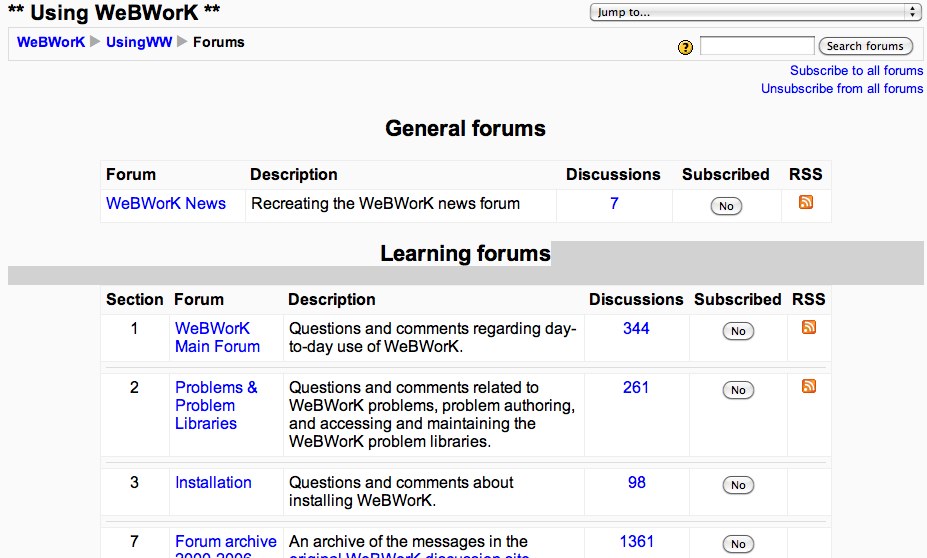View the 261 Problem Libraries discussions
Viewport: 927px width, 558px height.
click(x=636, y=387)
